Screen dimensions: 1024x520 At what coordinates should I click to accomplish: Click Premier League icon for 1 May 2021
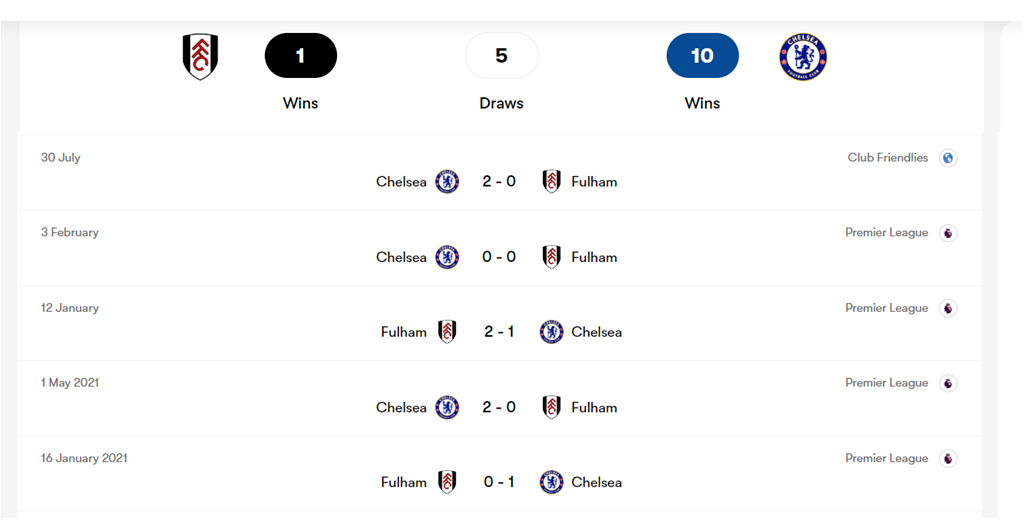point(948,383)
